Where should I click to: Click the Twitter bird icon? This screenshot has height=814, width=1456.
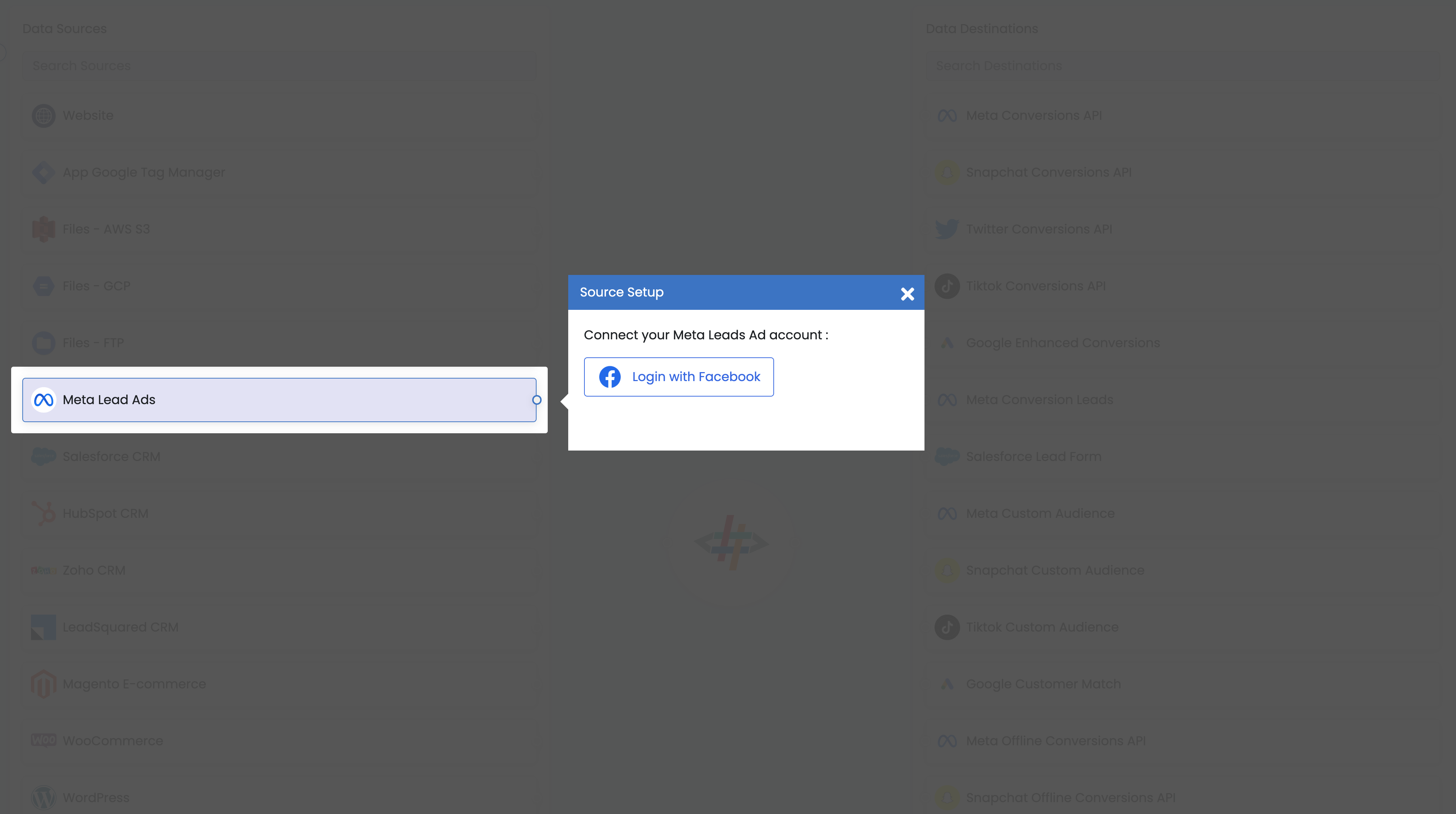click(947, 229)
